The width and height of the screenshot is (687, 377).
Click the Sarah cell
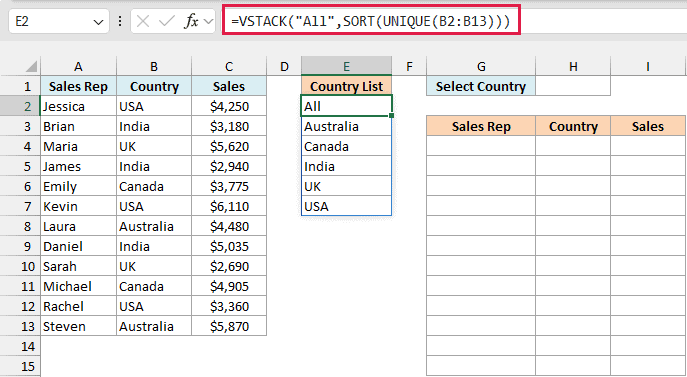point(78,266)
